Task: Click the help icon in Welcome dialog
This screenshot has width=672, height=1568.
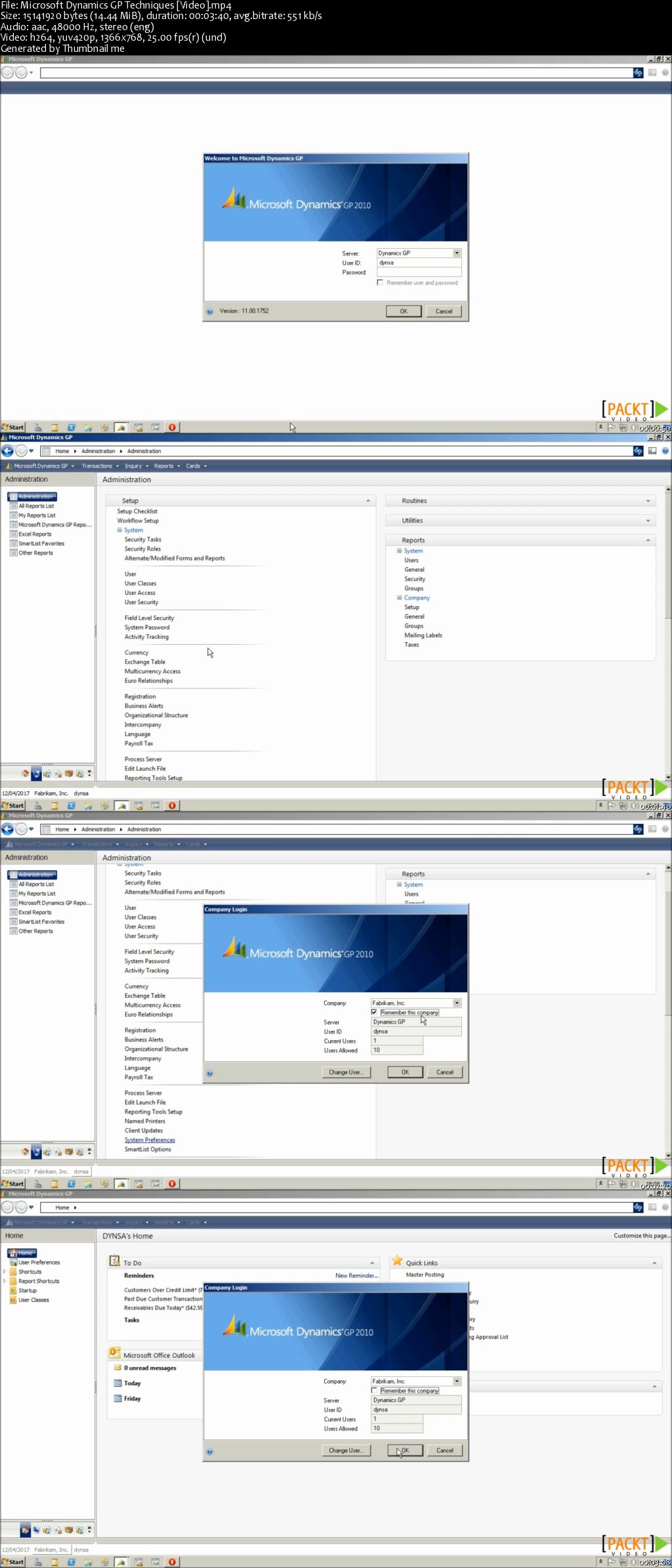Action: pyautogui.click(x=210, y=311)
